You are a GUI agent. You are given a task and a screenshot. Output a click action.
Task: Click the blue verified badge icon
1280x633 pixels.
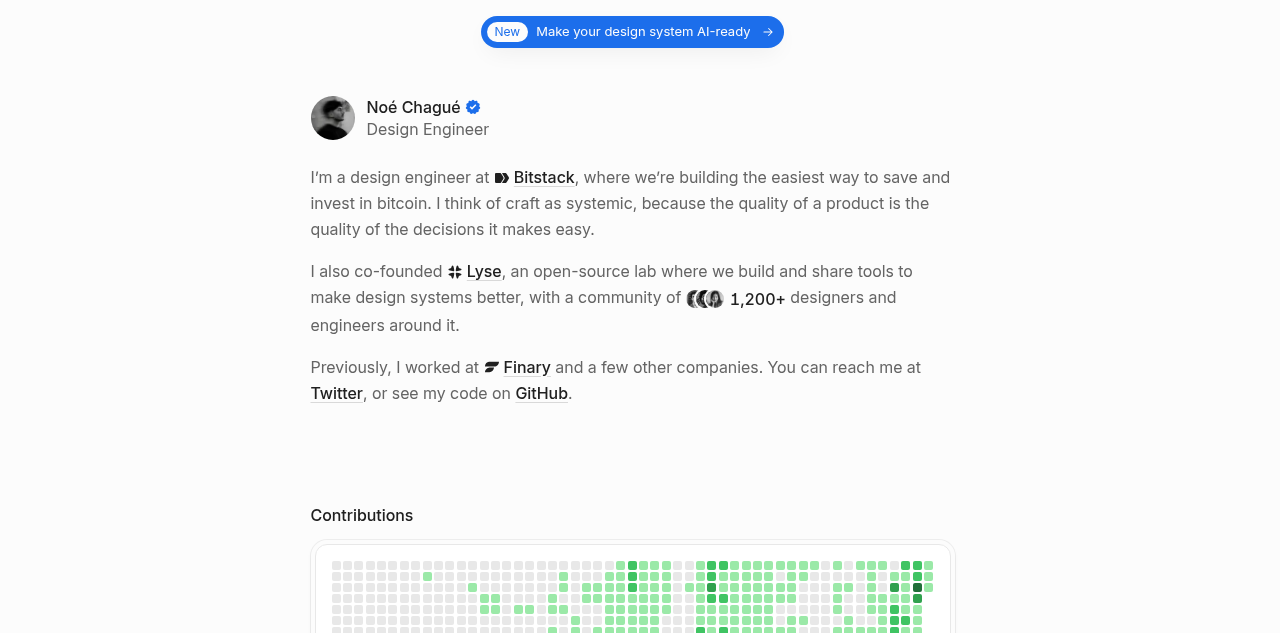coord(473,107)
